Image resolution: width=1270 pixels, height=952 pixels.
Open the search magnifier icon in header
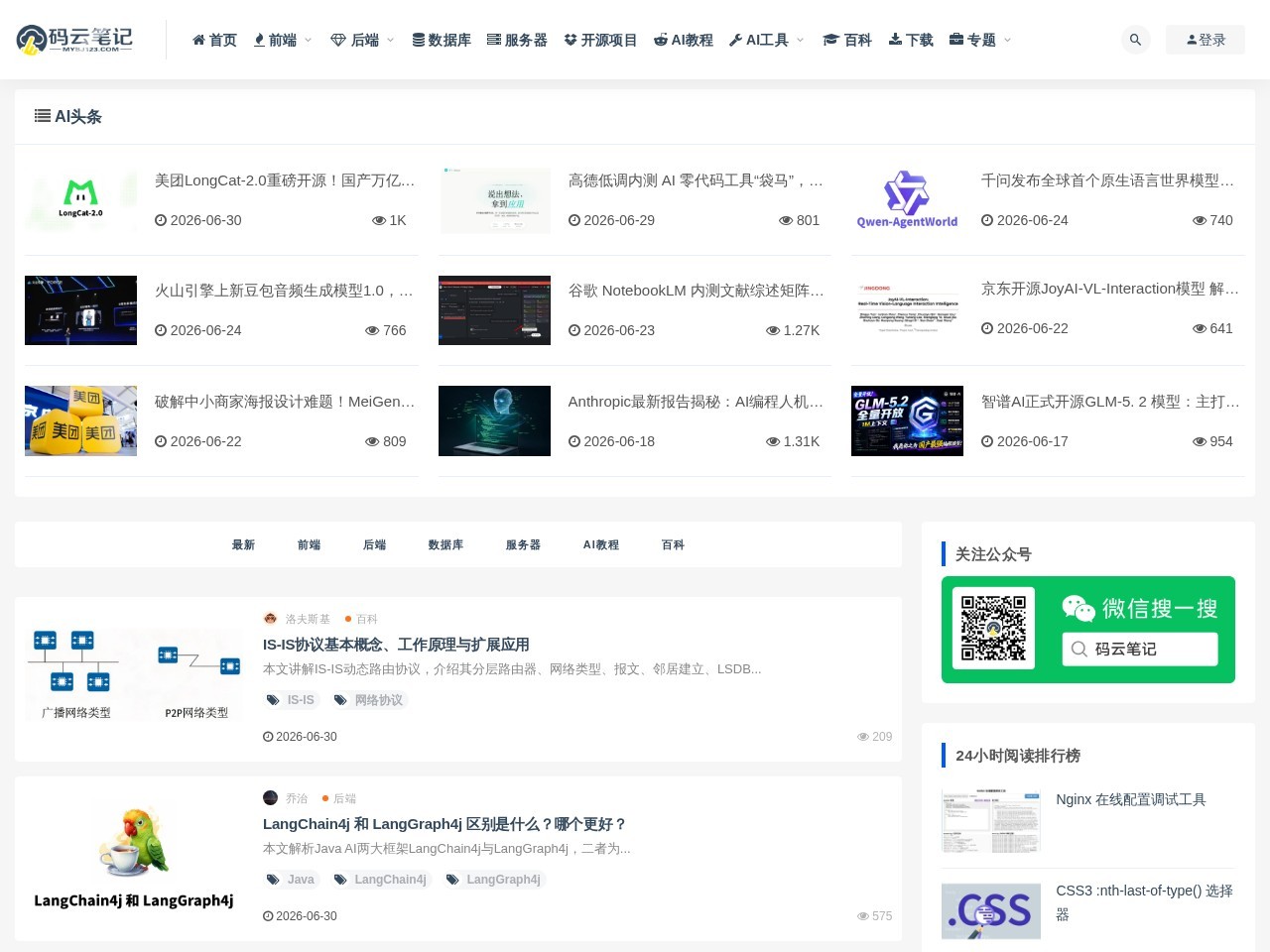(x=1135, y=40)
